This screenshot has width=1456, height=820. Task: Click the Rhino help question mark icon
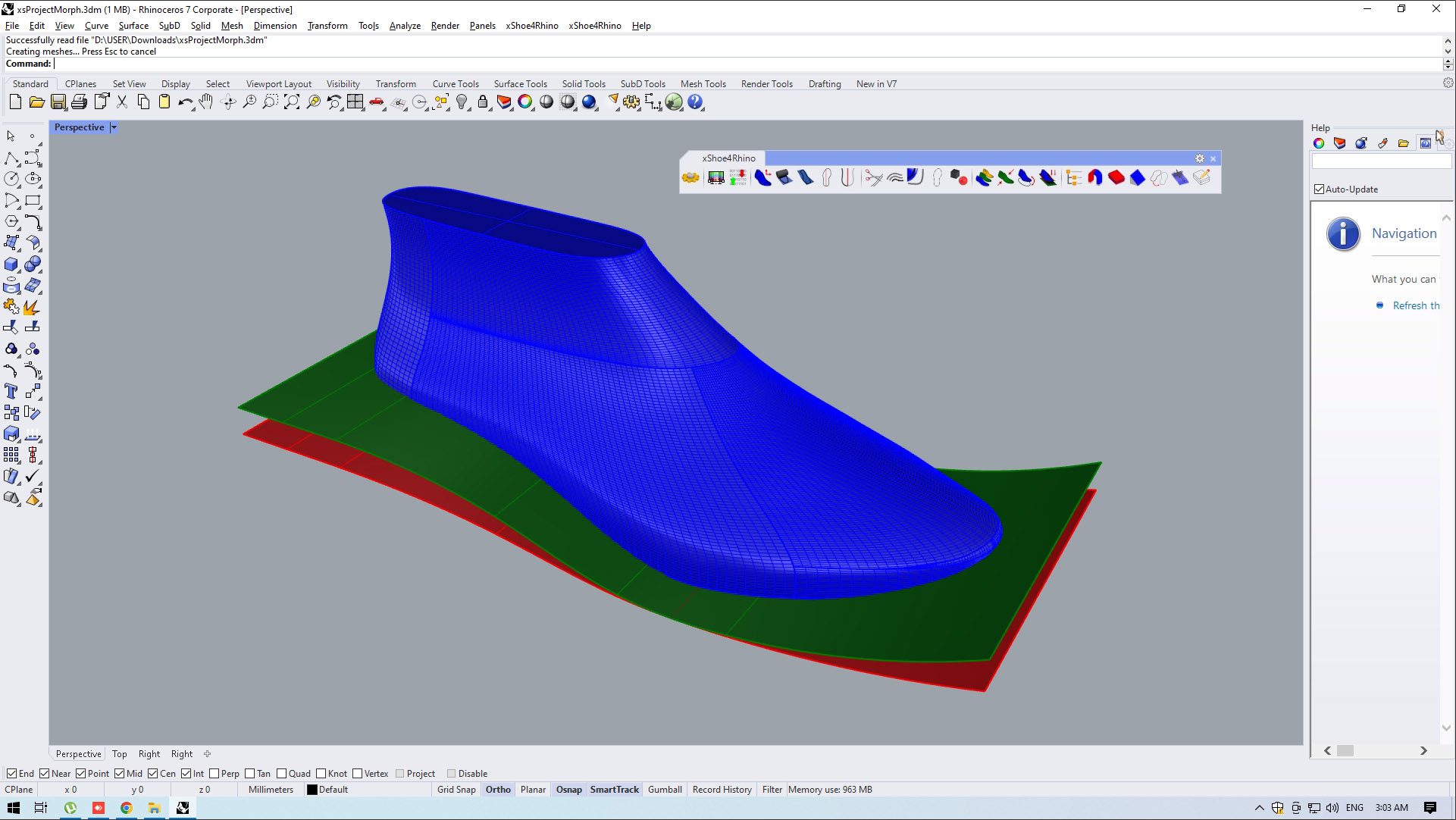pos(695,102)
